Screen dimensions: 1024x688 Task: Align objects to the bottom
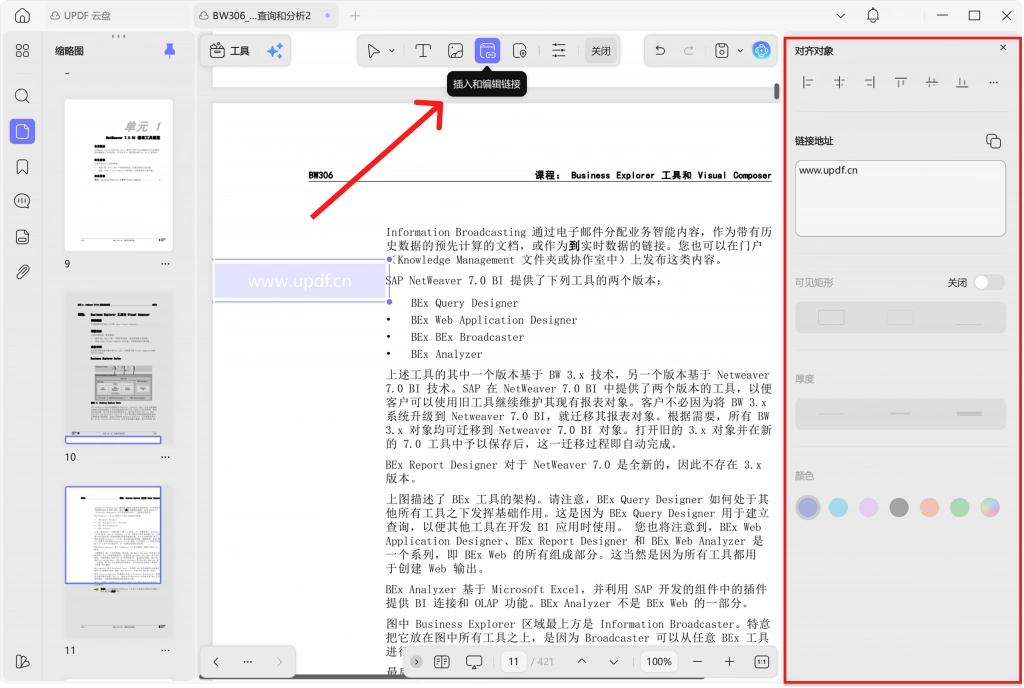click(x=962, y=82)
